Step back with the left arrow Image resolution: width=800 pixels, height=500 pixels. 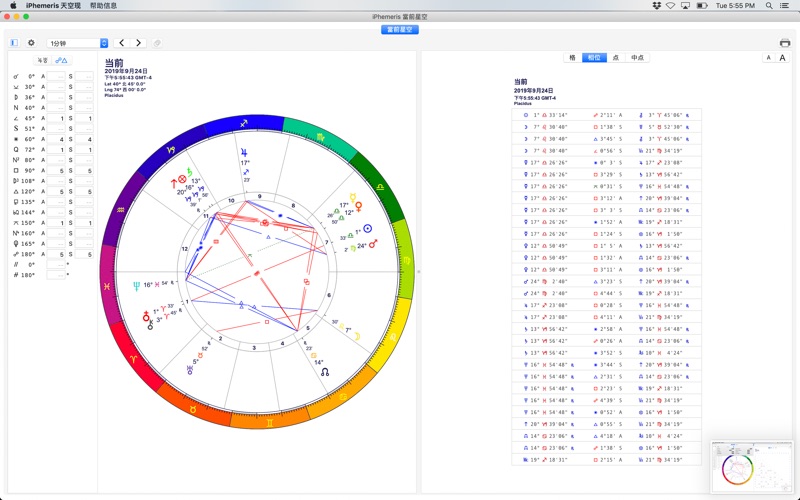122,43
